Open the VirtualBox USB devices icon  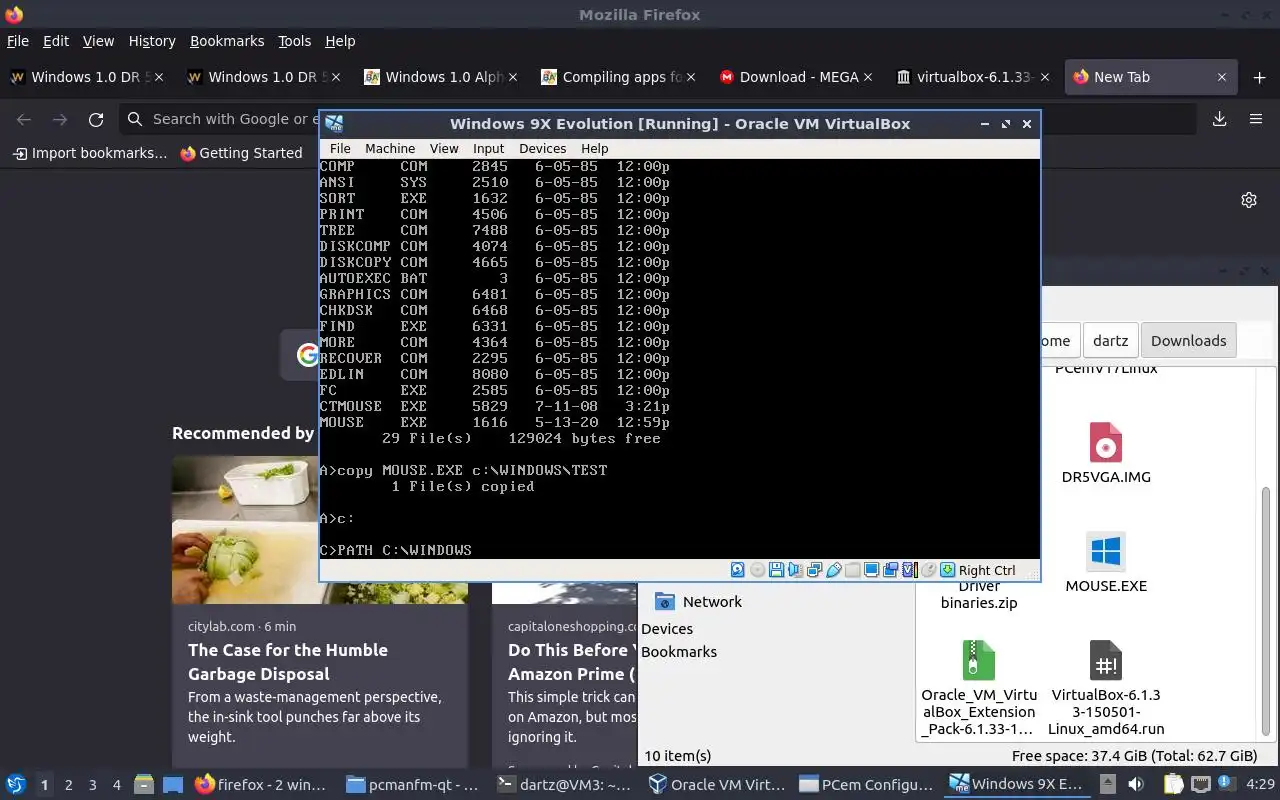[x=833, y=570]
